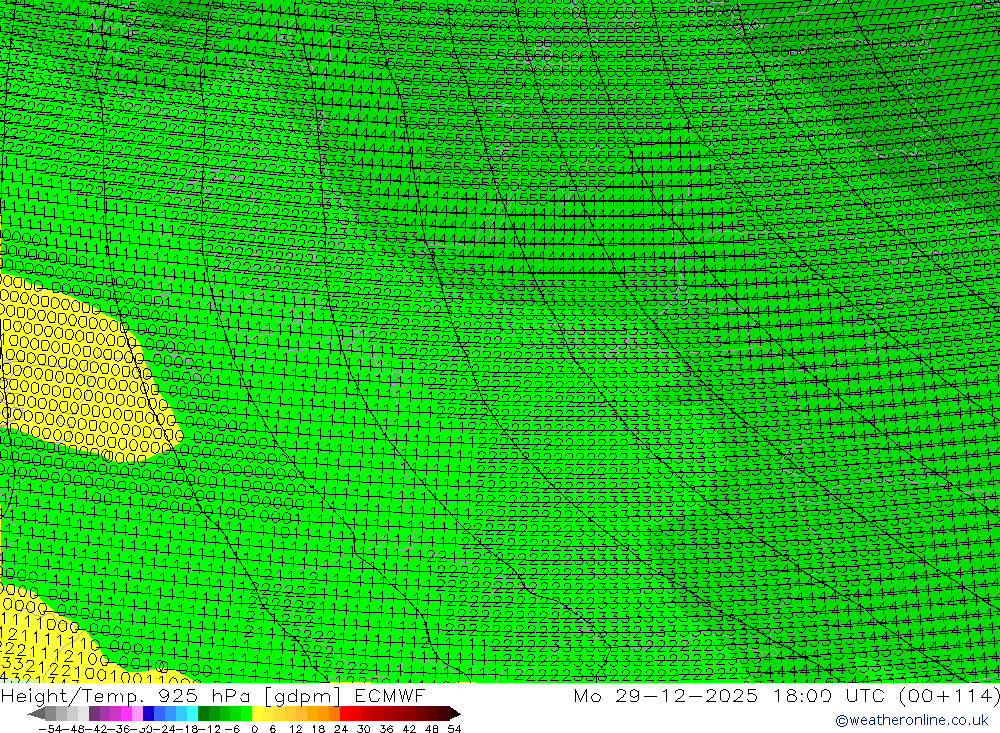Click the '-54' legend value label
The height and width of the screenshot is (733, 1000).
point(48,729)
